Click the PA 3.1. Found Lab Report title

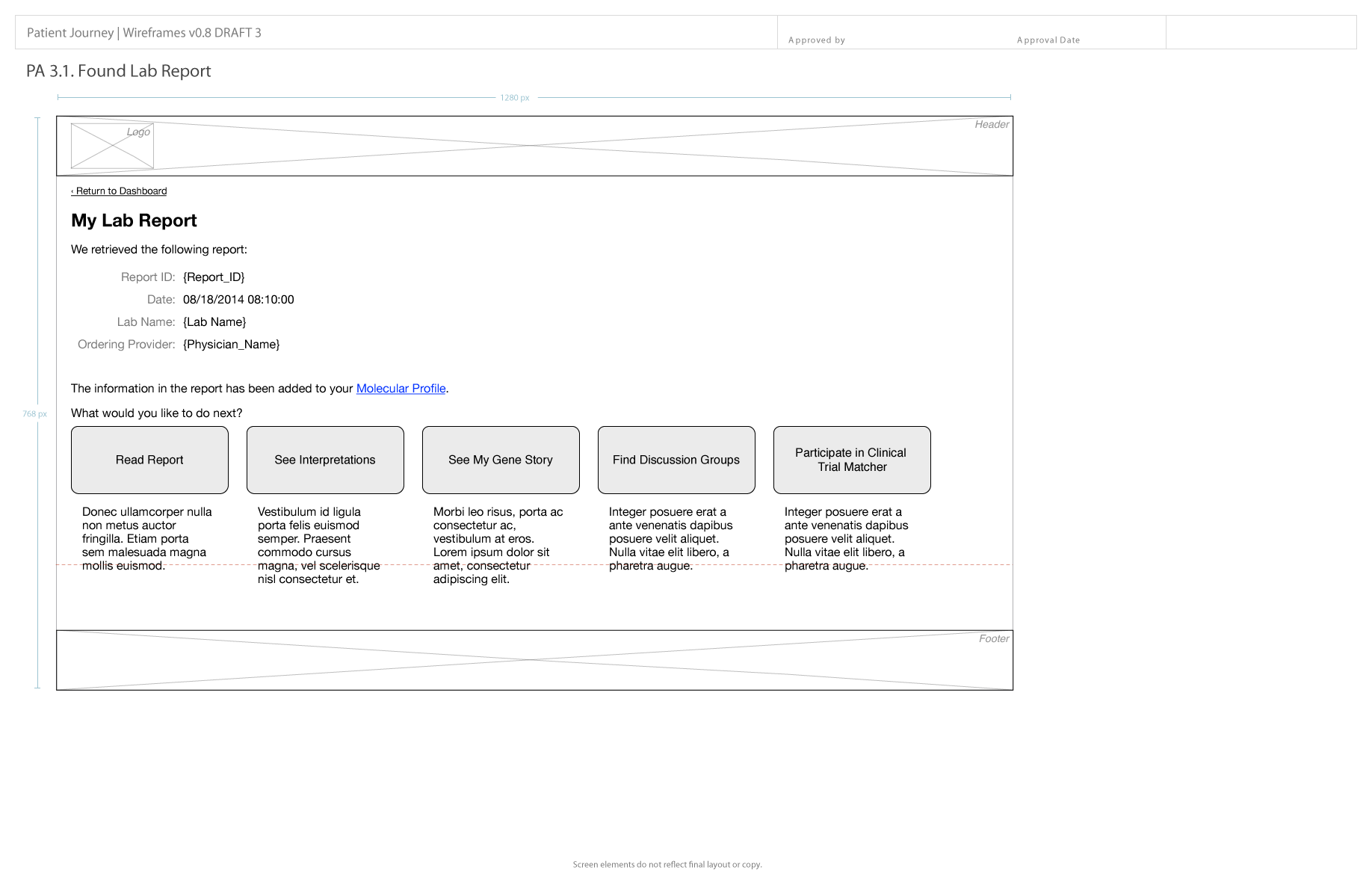coord(119,71)
